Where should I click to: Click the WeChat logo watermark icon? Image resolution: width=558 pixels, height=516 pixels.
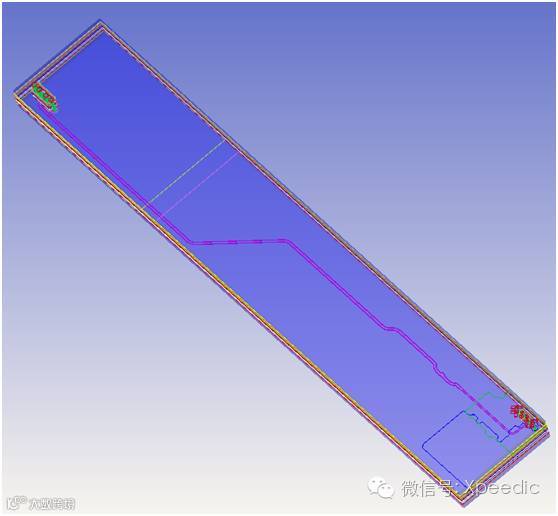pos(381,486)
